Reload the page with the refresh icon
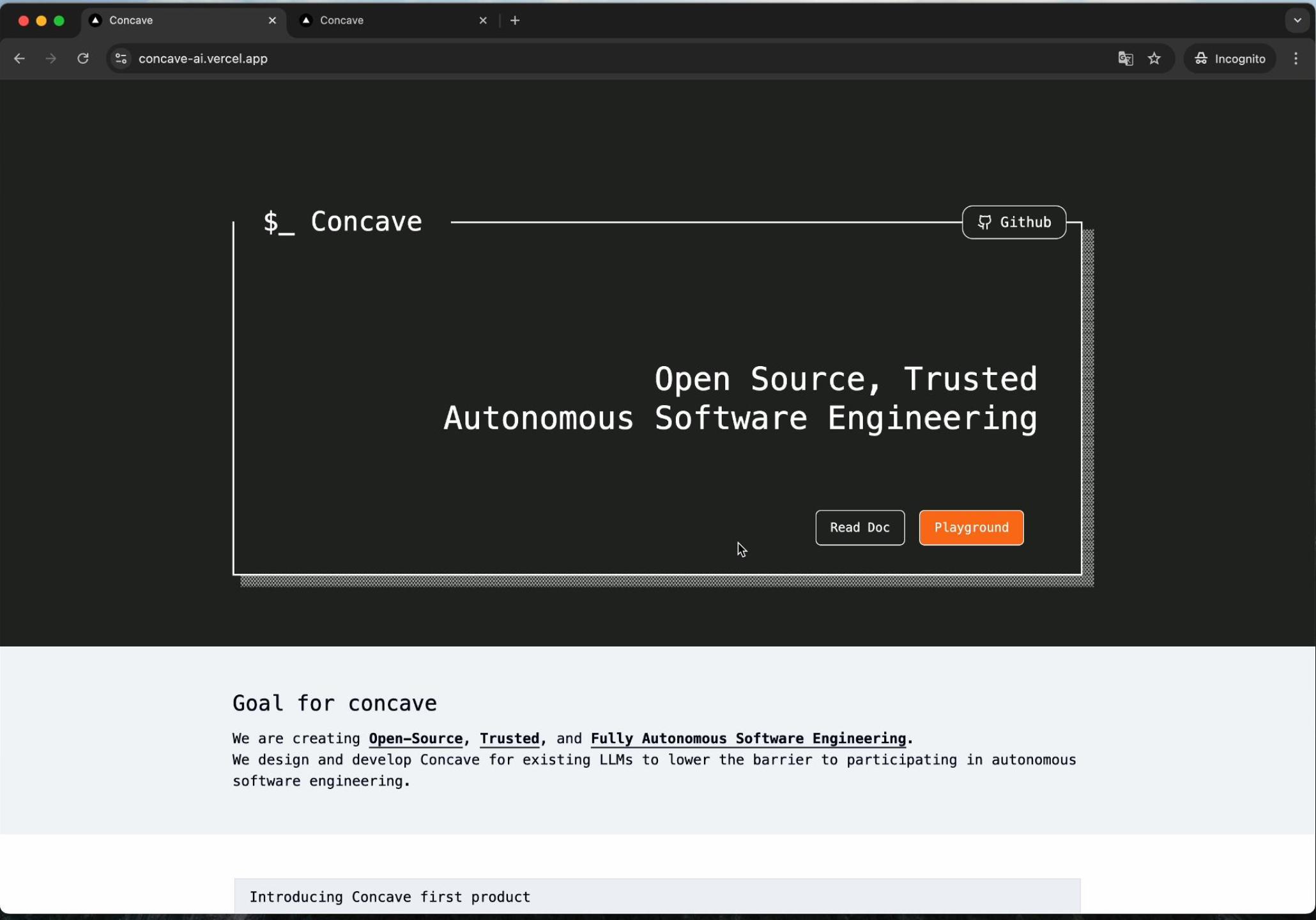Image resolution: width=1316 pixels, height=920 pixels. point(83,58)
